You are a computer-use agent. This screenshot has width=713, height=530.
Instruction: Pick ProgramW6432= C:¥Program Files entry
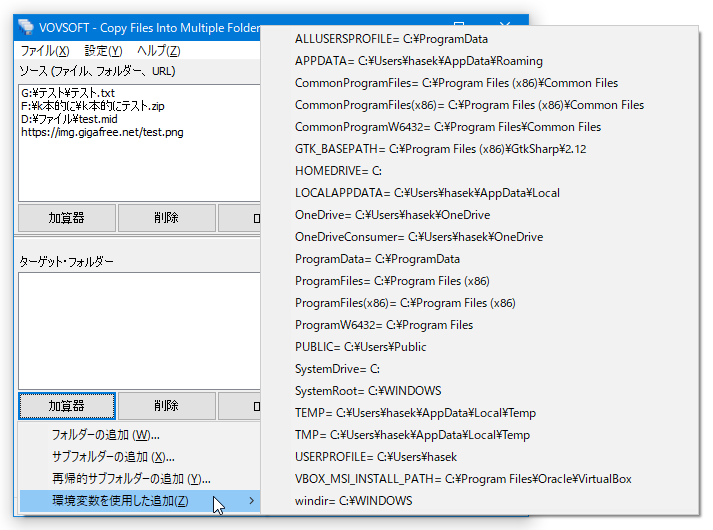[x=480, y=325]
